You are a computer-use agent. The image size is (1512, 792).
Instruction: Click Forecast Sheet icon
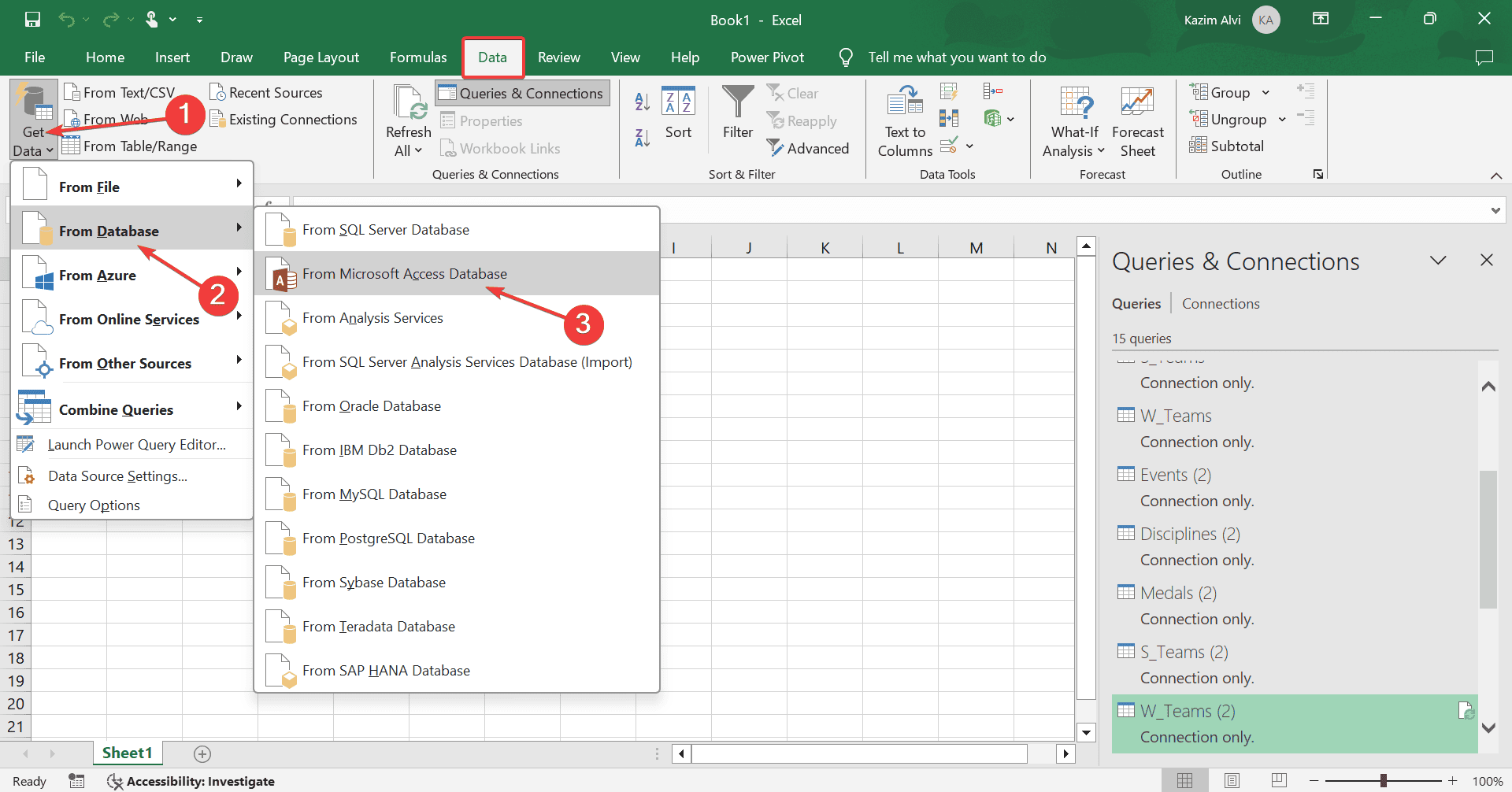(1137, 102)
